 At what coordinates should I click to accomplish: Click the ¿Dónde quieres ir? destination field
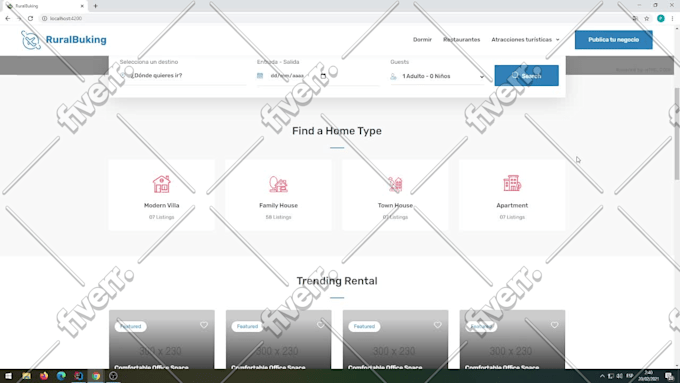click(184, 75)
